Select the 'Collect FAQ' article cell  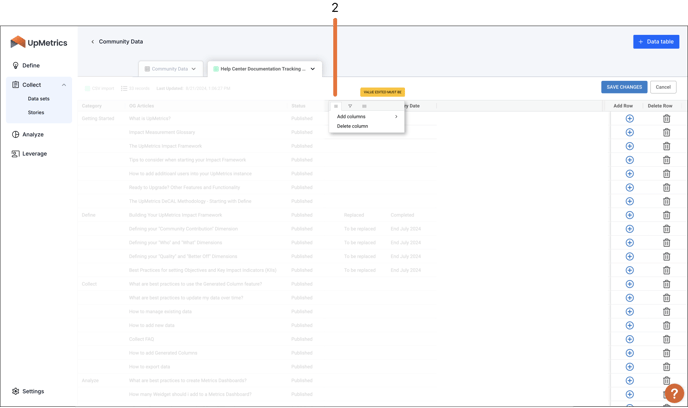(141, 339)
